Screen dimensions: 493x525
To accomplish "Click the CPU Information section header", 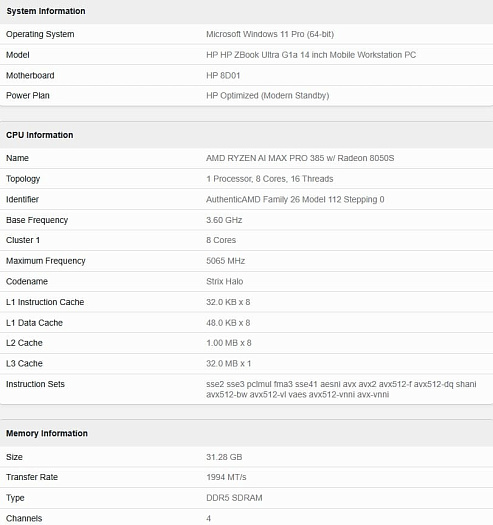I will click(x=40, y=135).
